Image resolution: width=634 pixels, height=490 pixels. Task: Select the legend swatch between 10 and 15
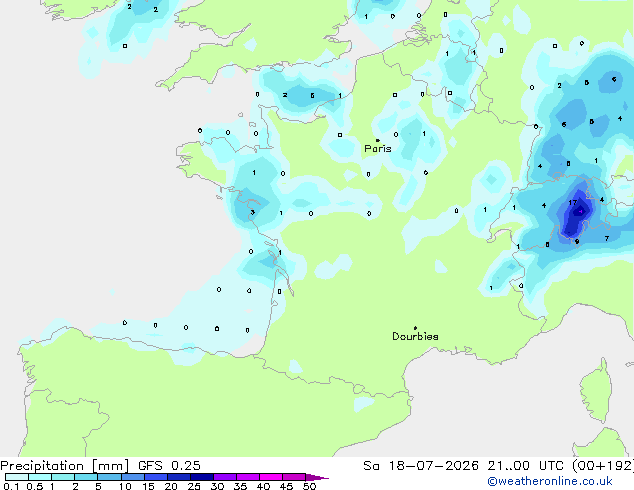133,477
